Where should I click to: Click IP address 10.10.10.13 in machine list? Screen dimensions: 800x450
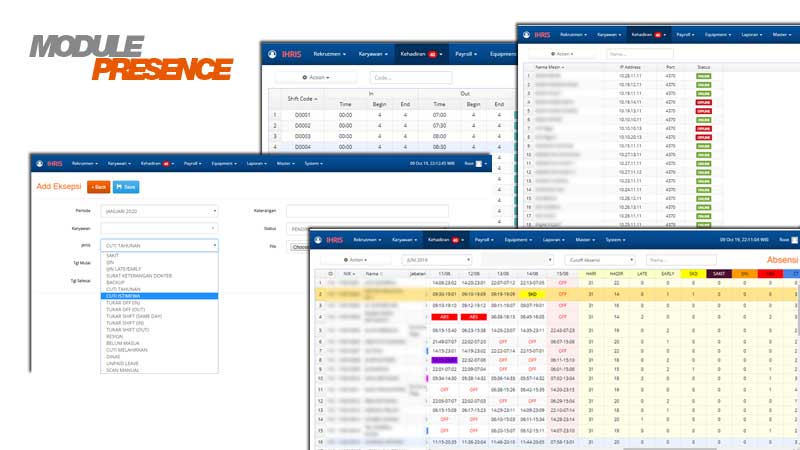[x=630, y=129]
